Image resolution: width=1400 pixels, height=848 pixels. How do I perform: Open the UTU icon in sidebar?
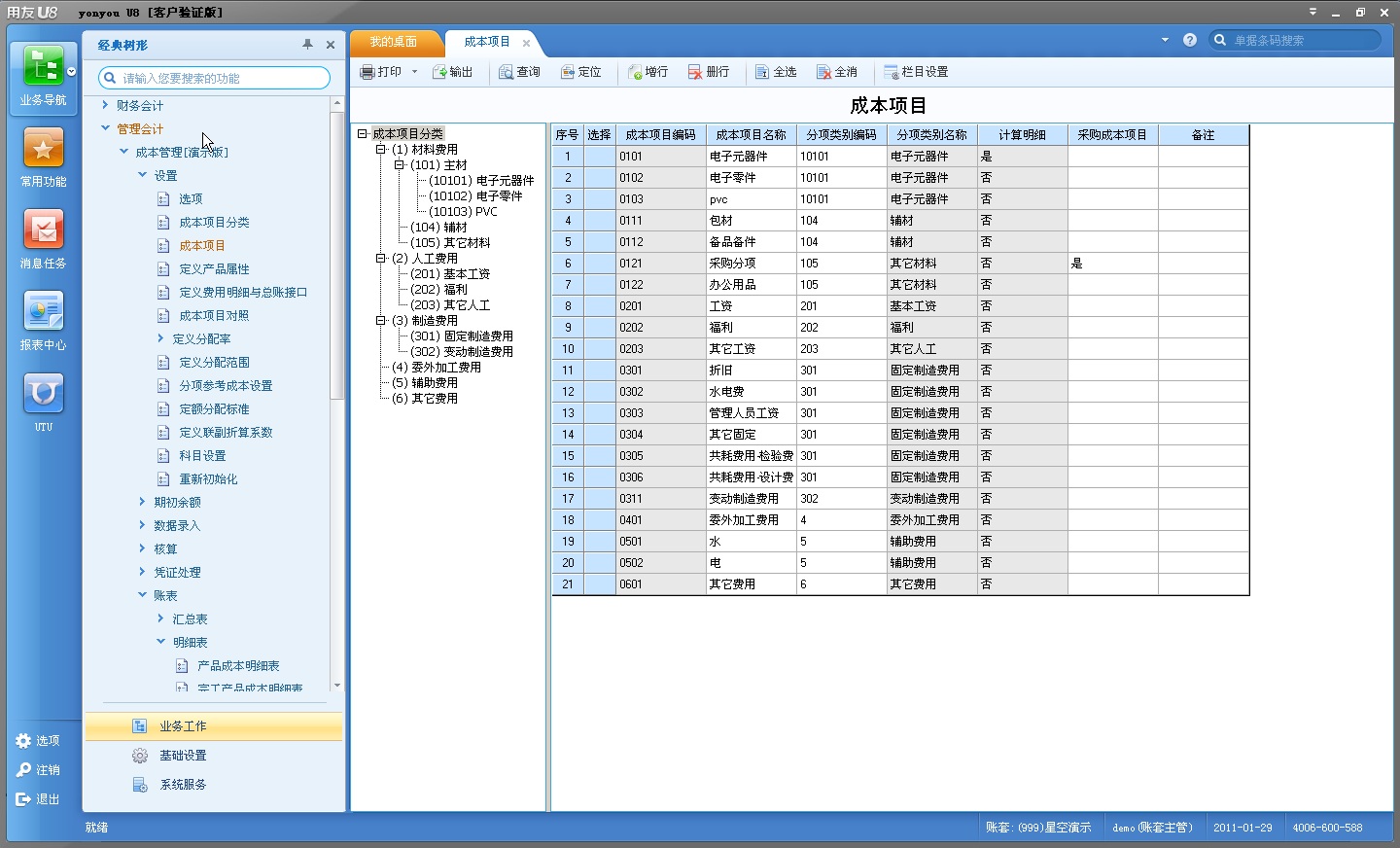(44, 393)
